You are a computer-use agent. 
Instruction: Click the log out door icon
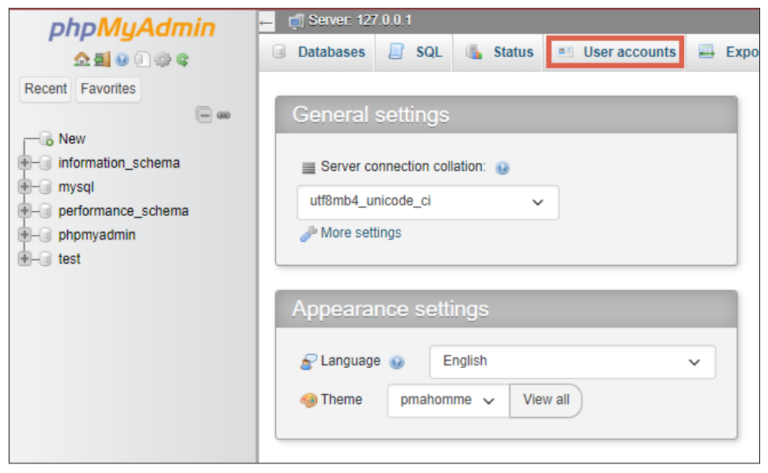click(x=102, y=60)
